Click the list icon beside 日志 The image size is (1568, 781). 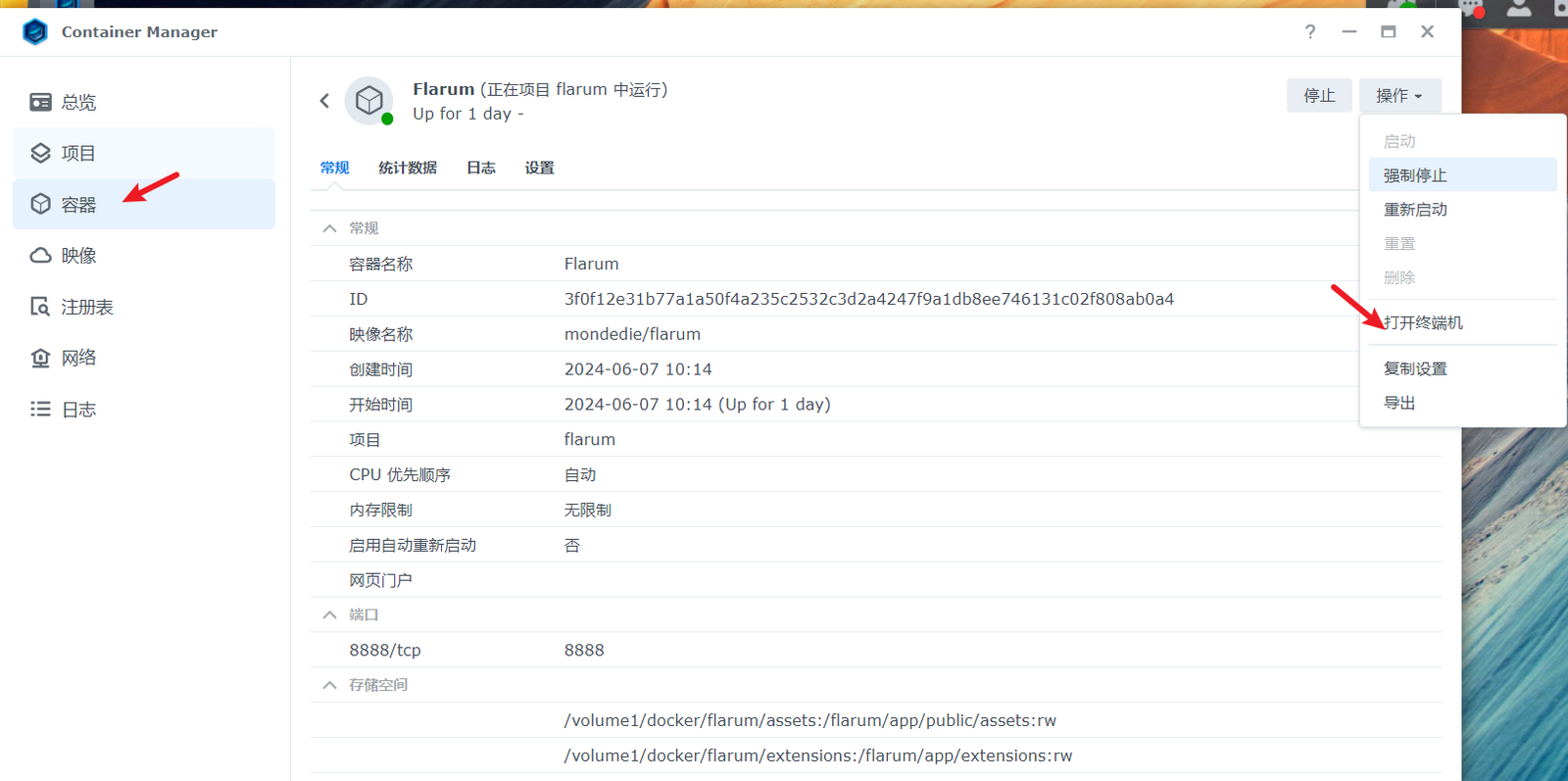(x=40, y=409)
